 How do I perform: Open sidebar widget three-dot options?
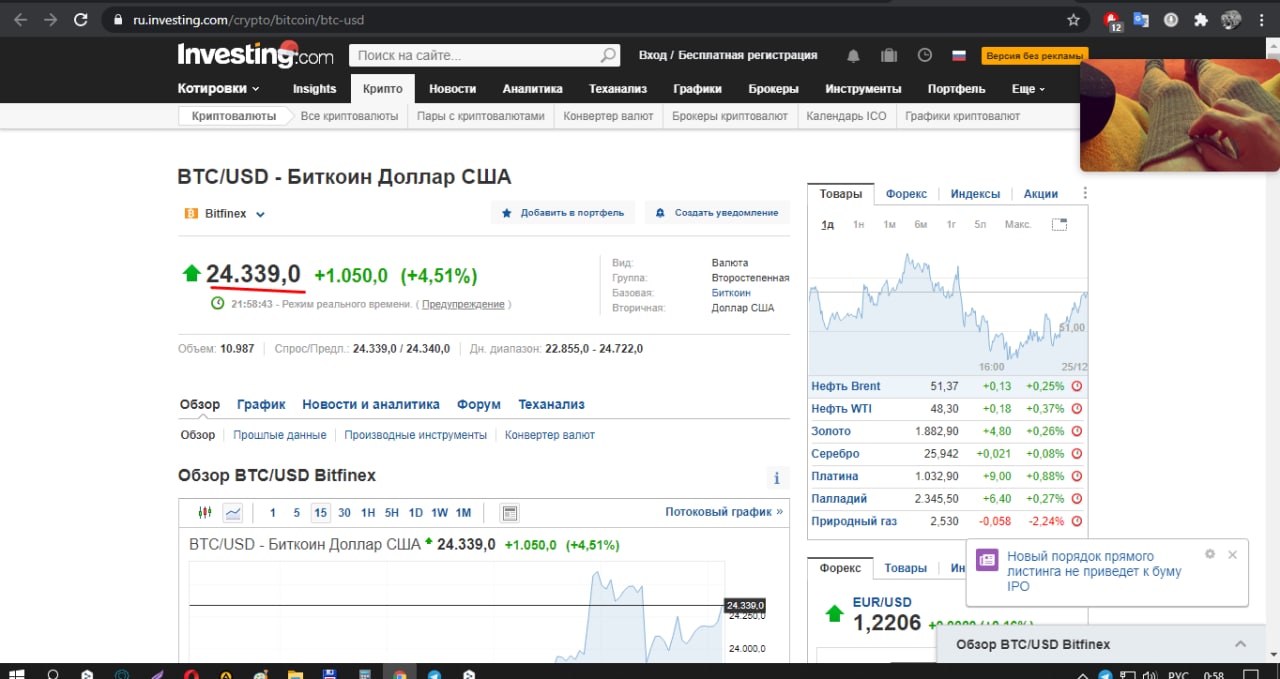1085,194
